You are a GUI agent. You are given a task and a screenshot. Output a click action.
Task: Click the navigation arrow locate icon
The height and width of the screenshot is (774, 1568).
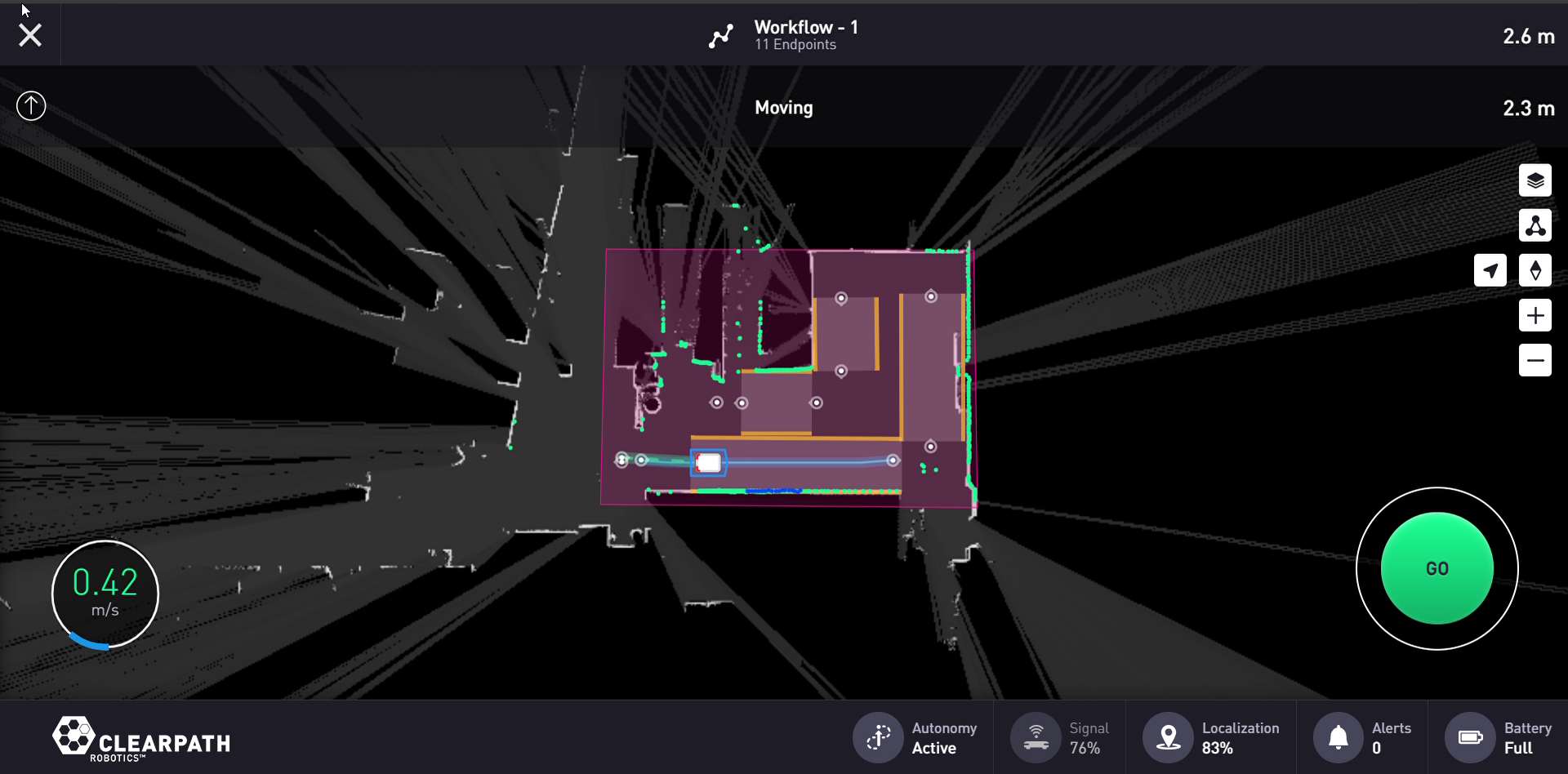tap(1490, 270)
